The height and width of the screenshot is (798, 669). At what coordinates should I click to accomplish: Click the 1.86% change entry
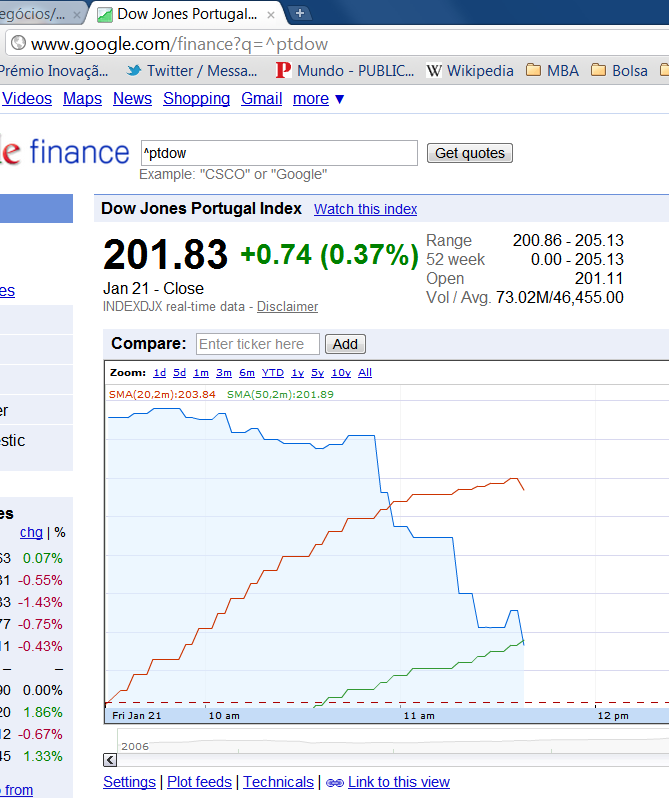click(x=43, y=712)
